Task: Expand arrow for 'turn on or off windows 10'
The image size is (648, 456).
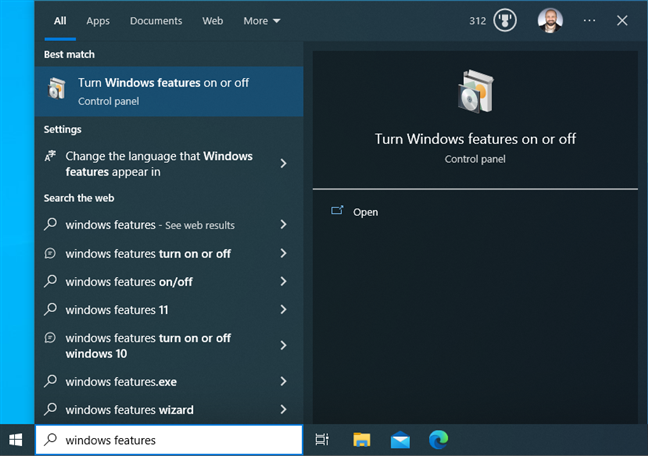Action: point(284,346)
